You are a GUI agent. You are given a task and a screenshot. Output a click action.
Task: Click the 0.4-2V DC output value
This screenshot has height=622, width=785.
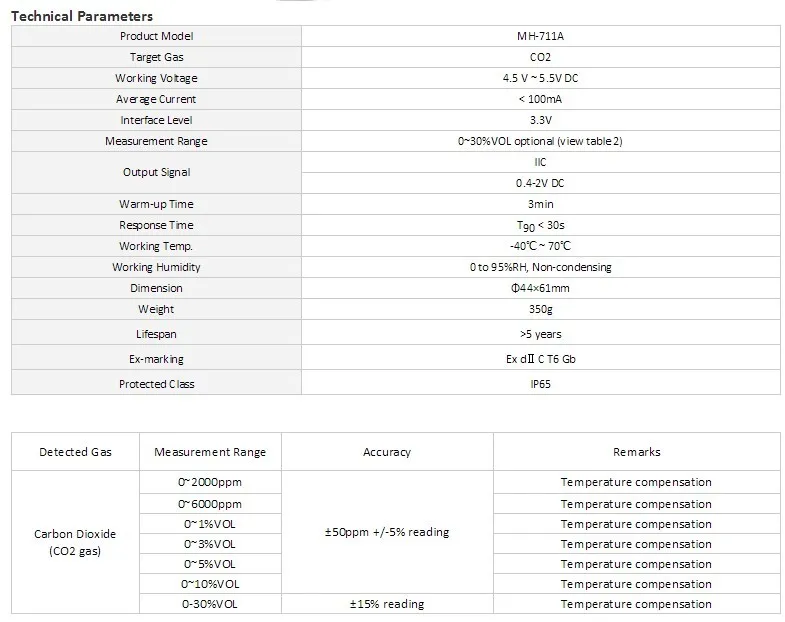pyautogui.click(x=540, y=183)
